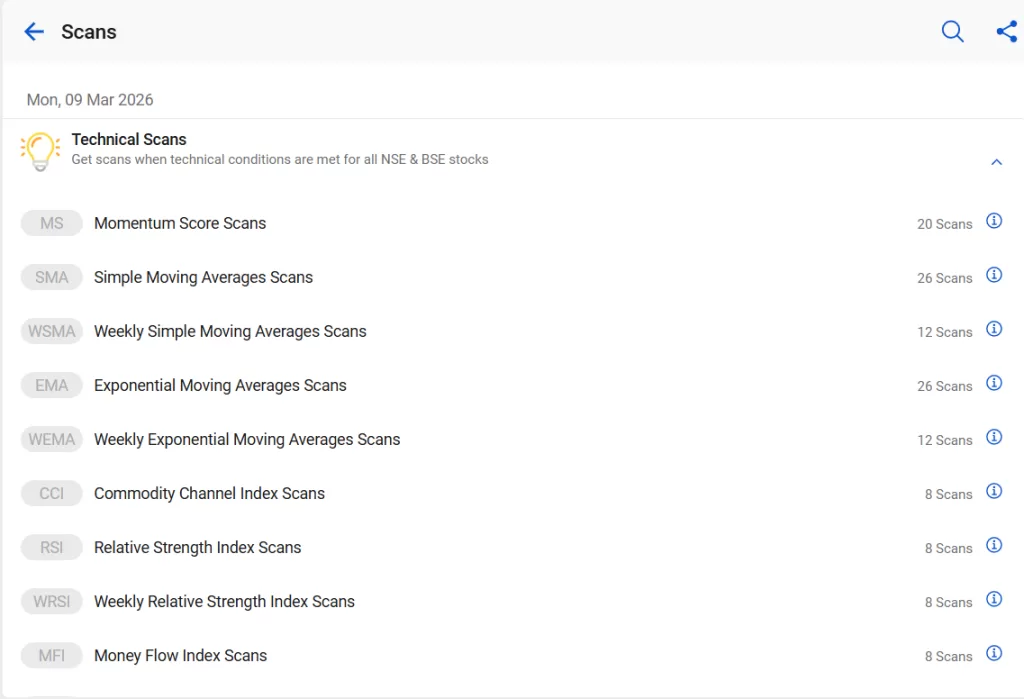
Task: Show info for Simple Moving Averages Scans
Action: point(994,275)
